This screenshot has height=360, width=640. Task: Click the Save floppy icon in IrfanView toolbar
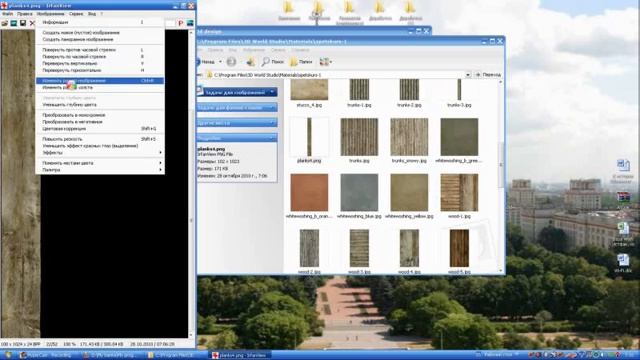tap(23, 23)
